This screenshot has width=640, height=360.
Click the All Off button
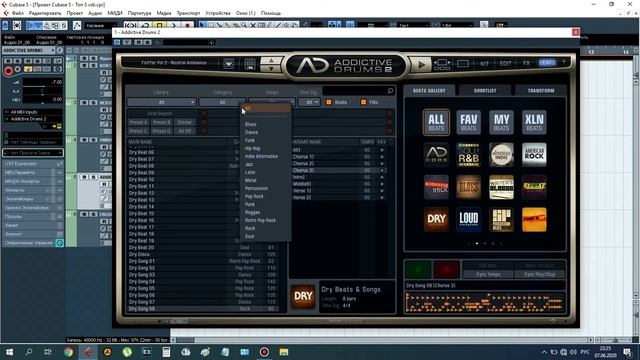coord(184,131)
